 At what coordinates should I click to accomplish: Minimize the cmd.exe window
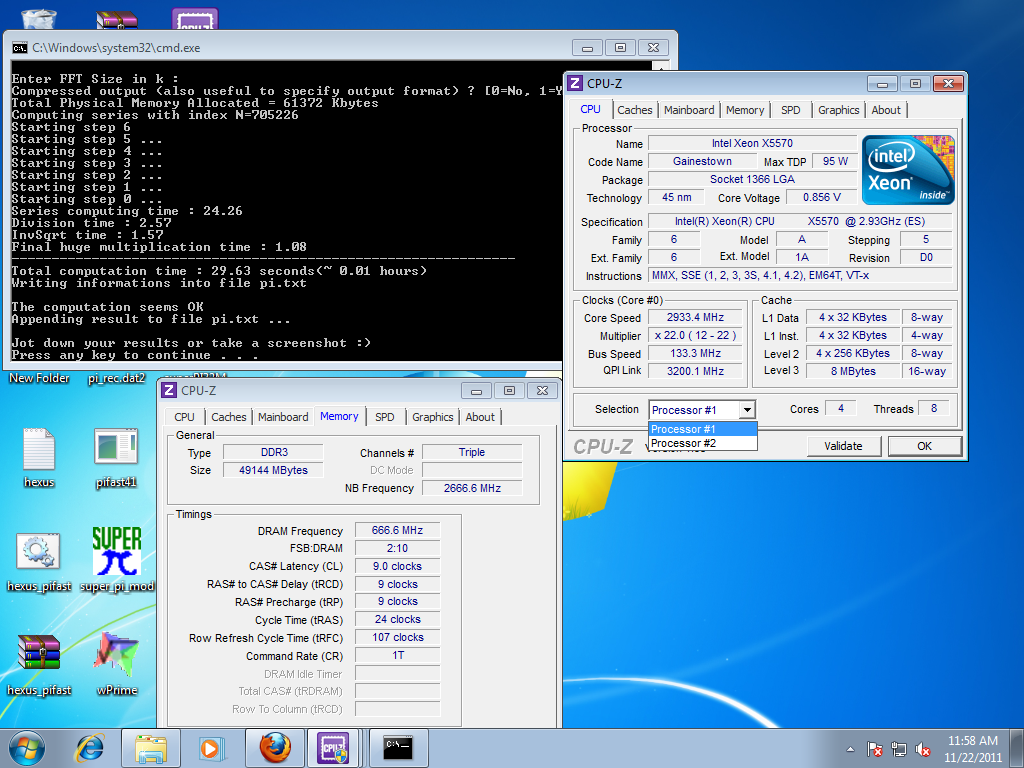pyautogui.click(x=587, y=48)
